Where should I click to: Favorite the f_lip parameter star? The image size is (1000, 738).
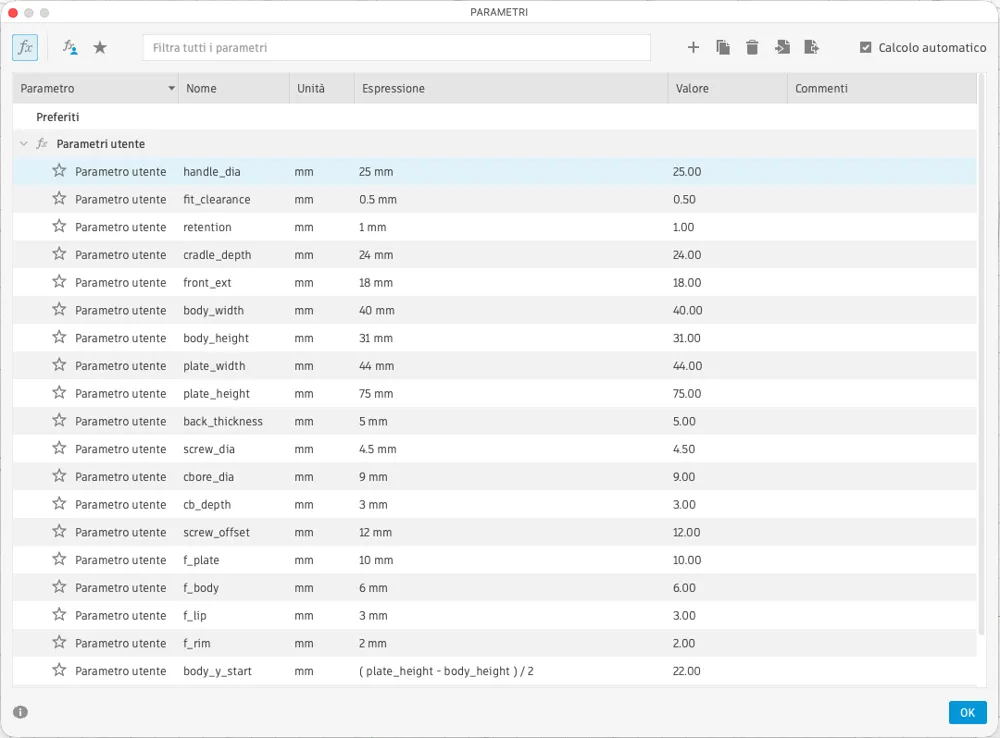[x=59, y=615]
